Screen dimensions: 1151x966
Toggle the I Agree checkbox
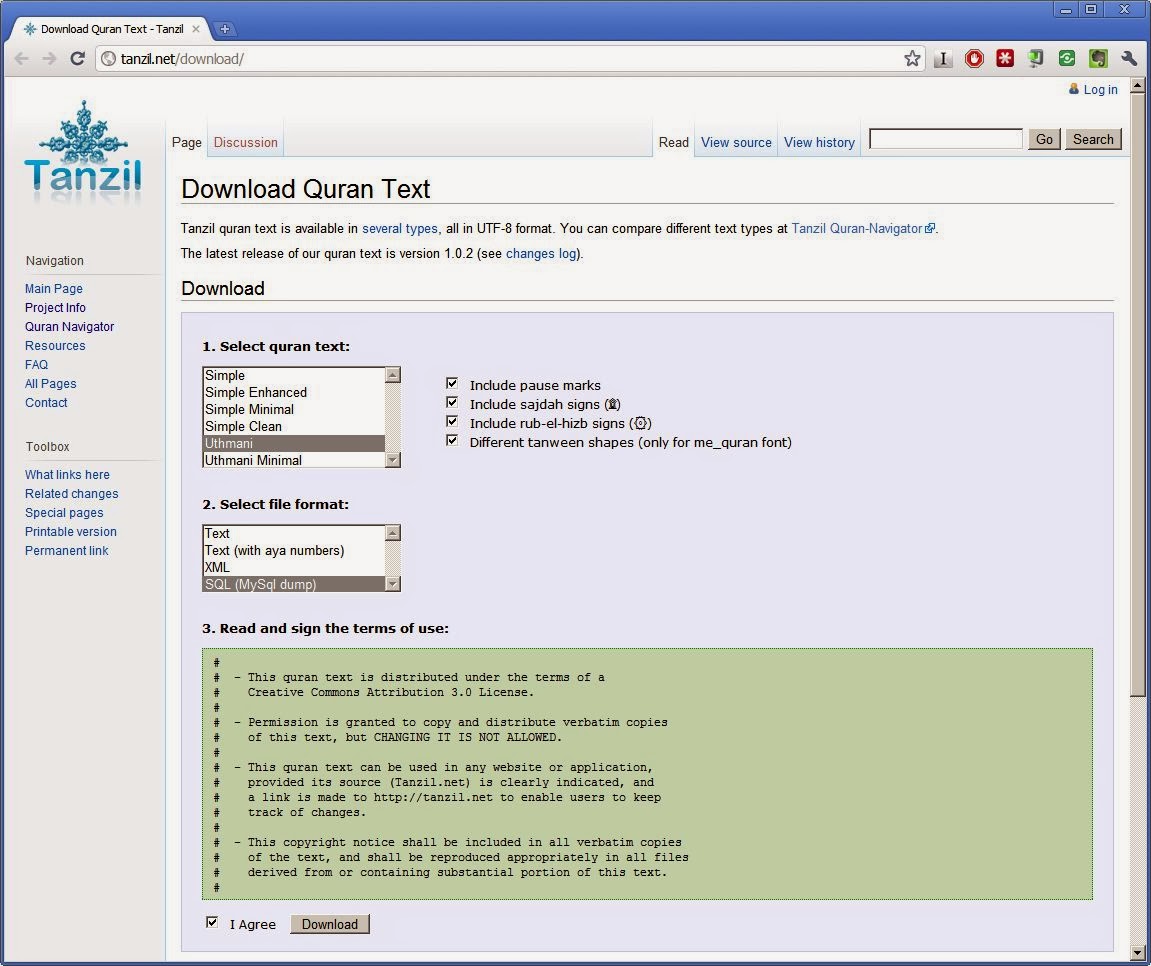[x=212, y=922]
